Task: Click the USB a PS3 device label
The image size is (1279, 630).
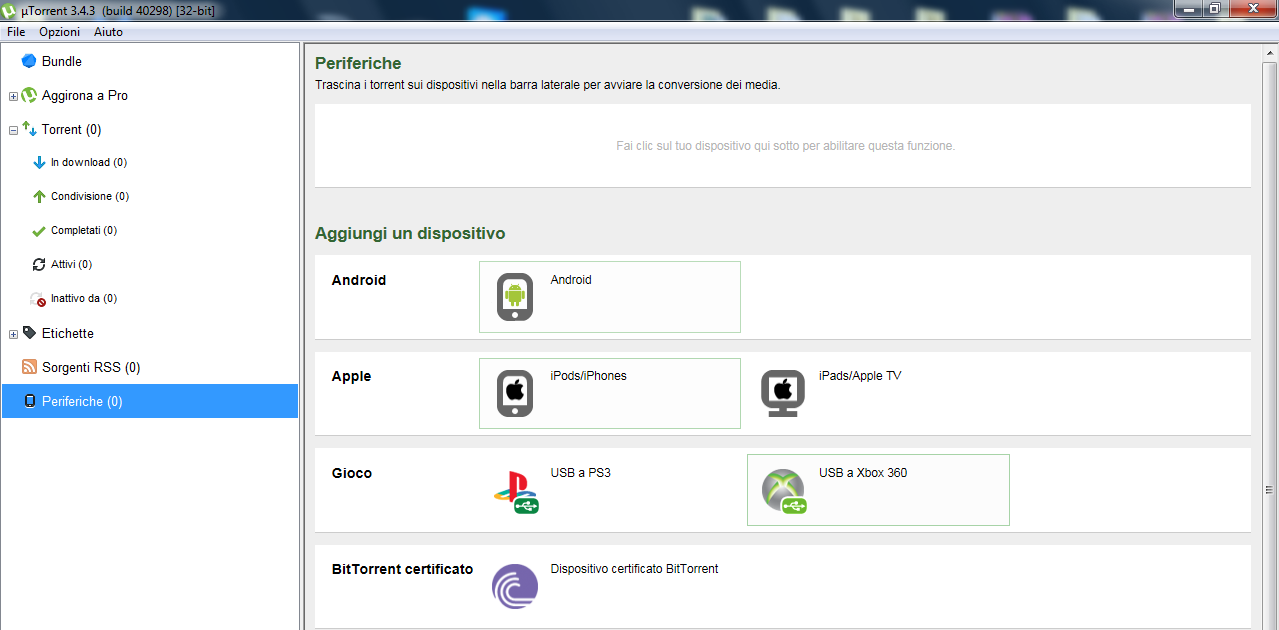Action: (581, 473)
